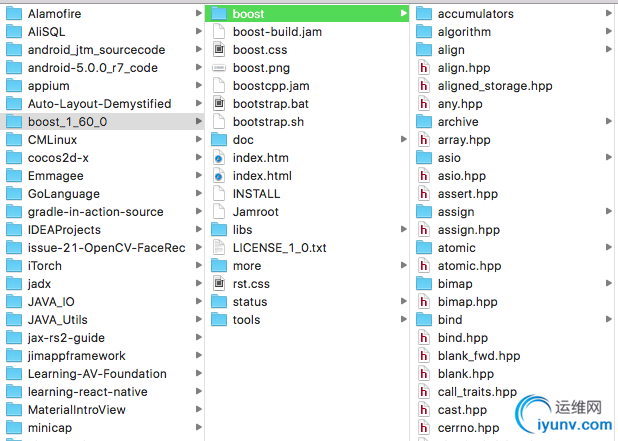Click the Jamroot file icon
618x441 pixels.
pyautogui.click(x=219, y=212)
